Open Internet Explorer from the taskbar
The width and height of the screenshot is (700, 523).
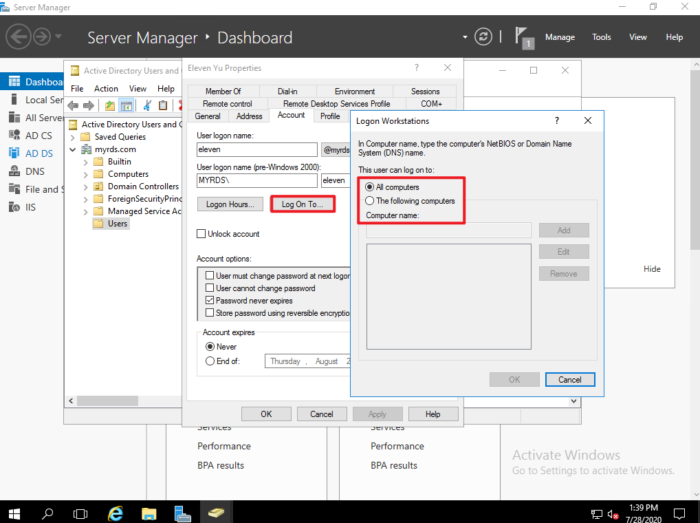[x=115, y=513]
